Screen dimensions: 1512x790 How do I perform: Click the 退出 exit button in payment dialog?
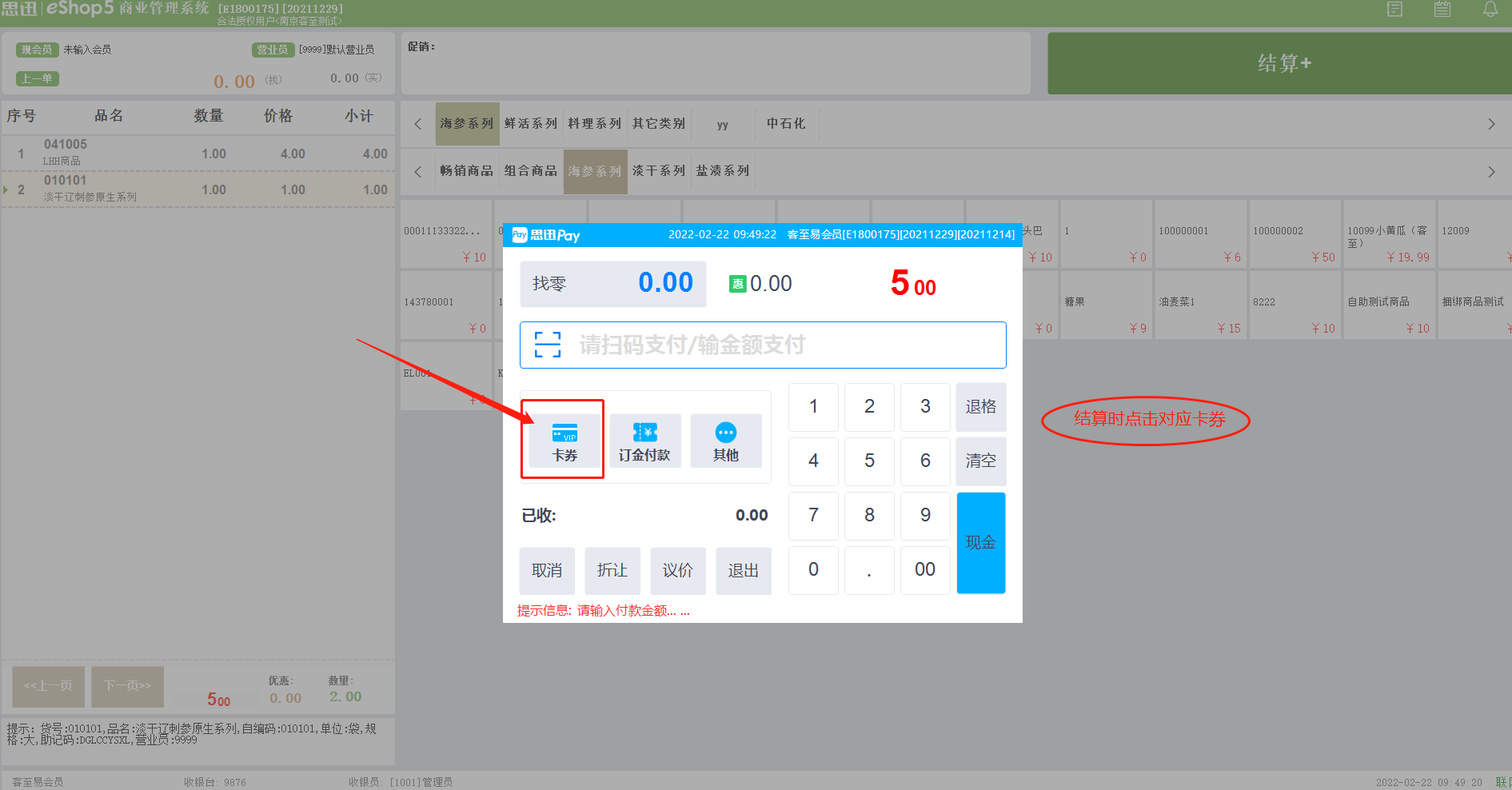[744, 570]
